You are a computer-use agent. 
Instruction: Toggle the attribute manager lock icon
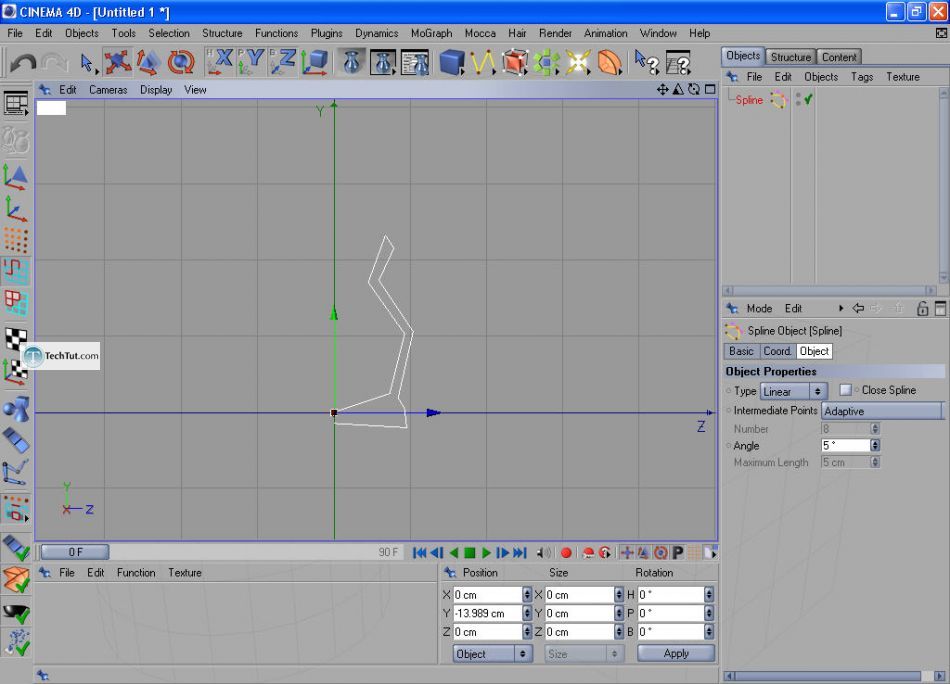tap(922, 308)
